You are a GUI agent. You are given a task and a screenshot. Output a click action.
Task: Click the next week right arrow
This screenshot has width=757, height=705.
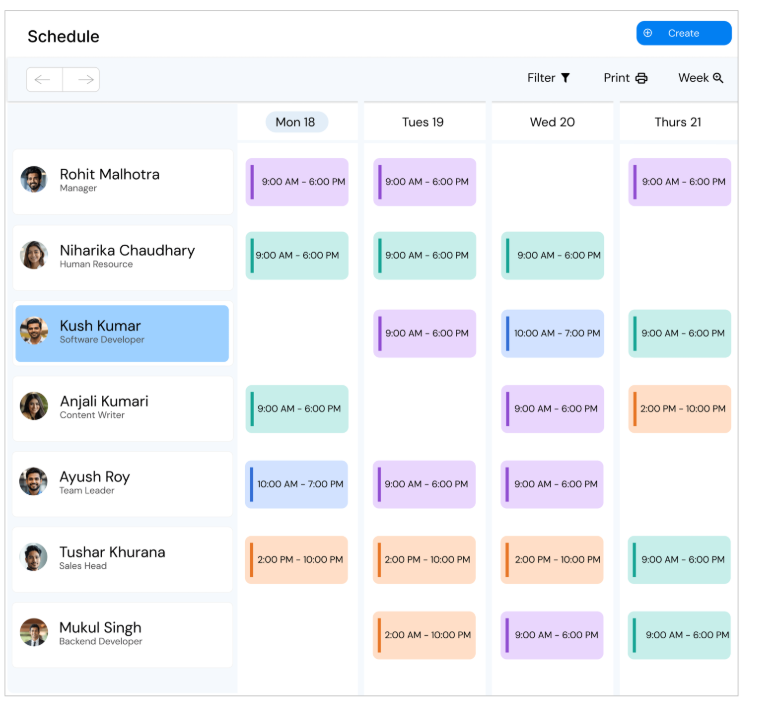[x=82, y=79]
